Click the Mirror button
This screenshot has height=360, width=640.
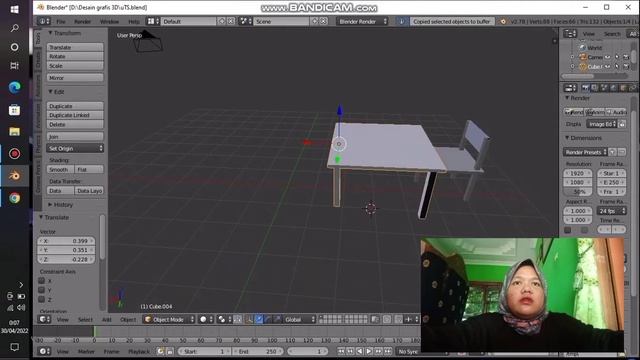tap(75, 78)
